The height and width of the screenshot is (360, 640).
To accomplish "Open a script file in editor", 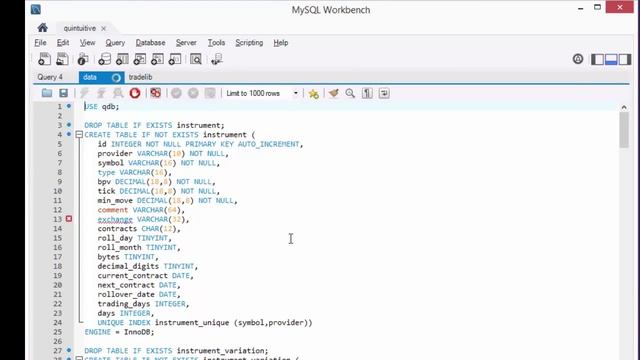I will click(x=47, y=93).
